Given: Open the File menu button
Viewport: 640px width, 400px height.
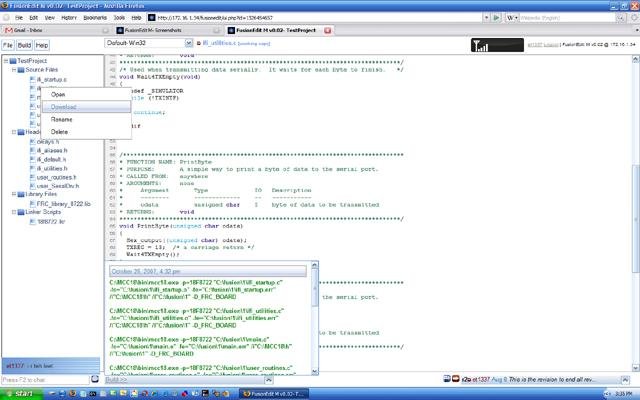Looking at the screenshot, I should [8, 45].
